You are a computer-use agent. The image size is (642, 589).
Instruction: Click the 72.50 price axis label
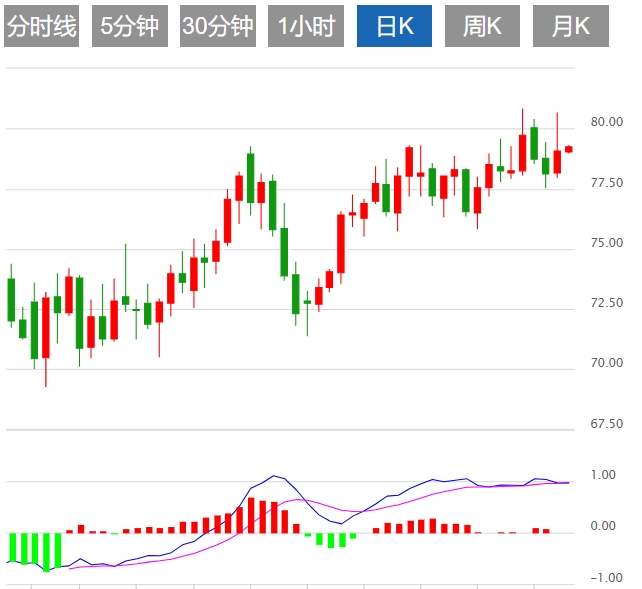(607, 303)
